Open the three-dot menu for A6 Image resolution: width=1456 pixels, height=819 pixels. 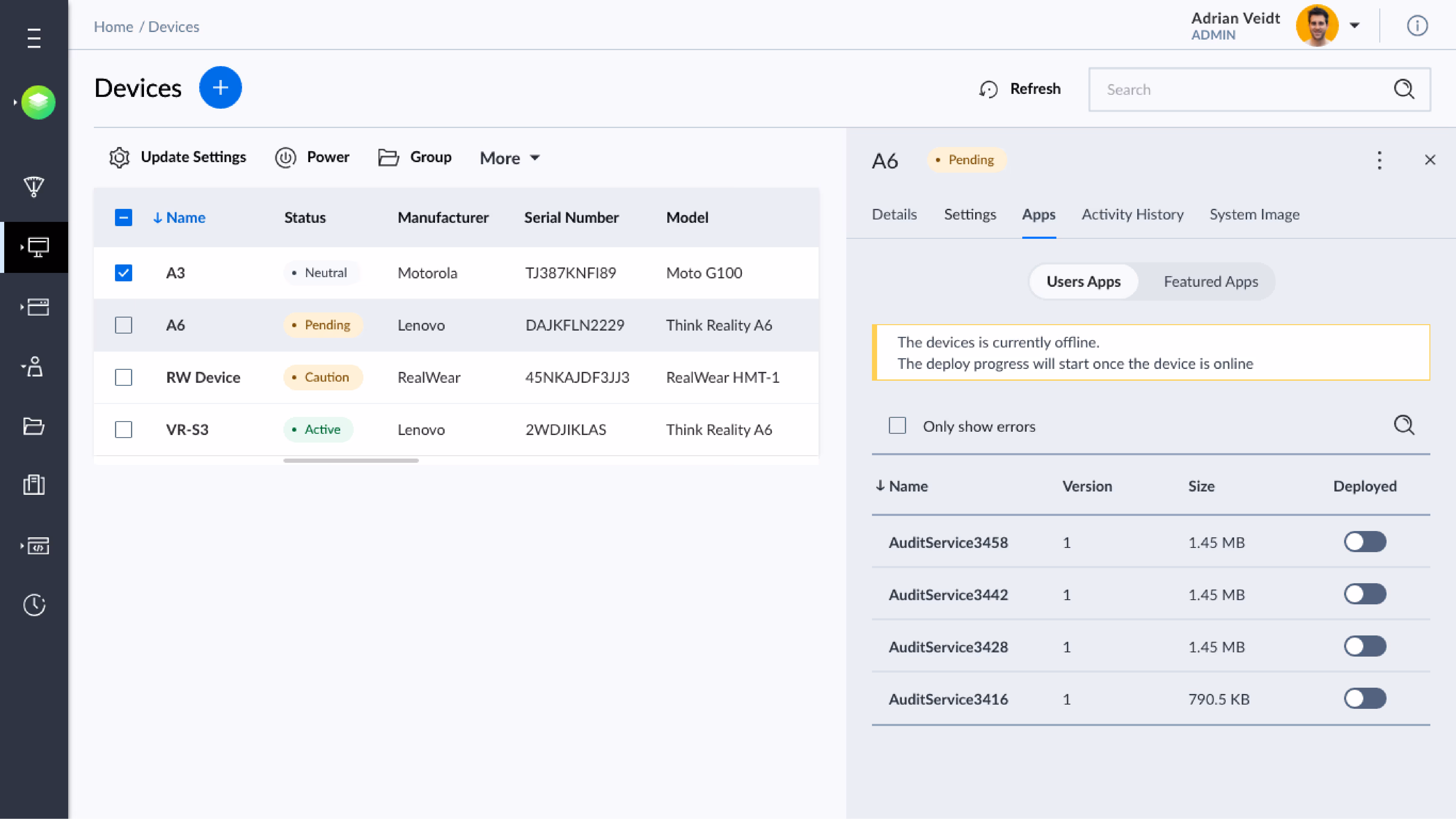click(x=1379, y=160)
